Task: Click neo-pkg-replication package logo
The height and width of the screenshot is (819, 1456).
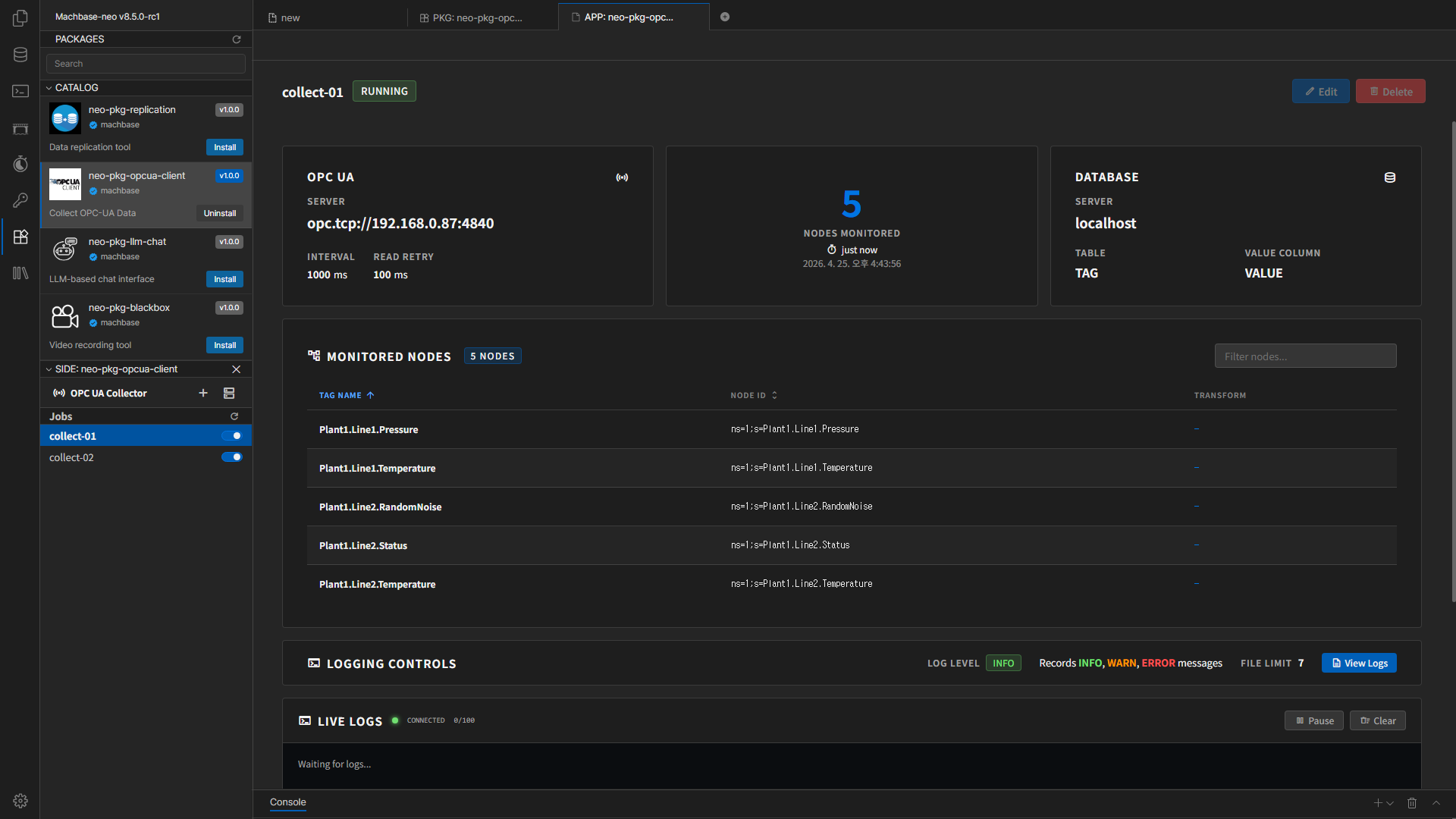Action: point(65,118)
